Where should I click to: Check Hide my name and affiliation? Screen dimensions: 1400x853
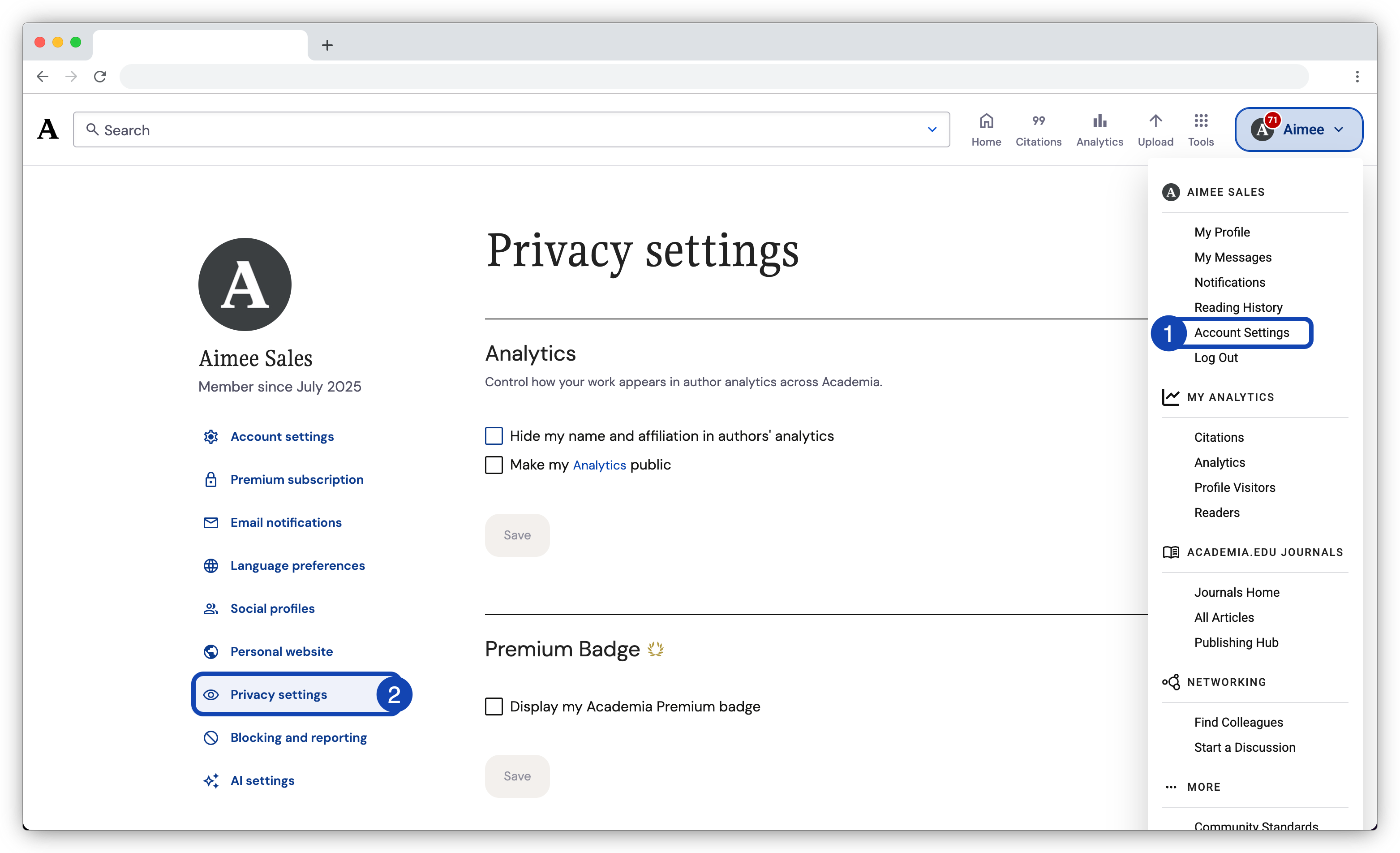(494, 436)
